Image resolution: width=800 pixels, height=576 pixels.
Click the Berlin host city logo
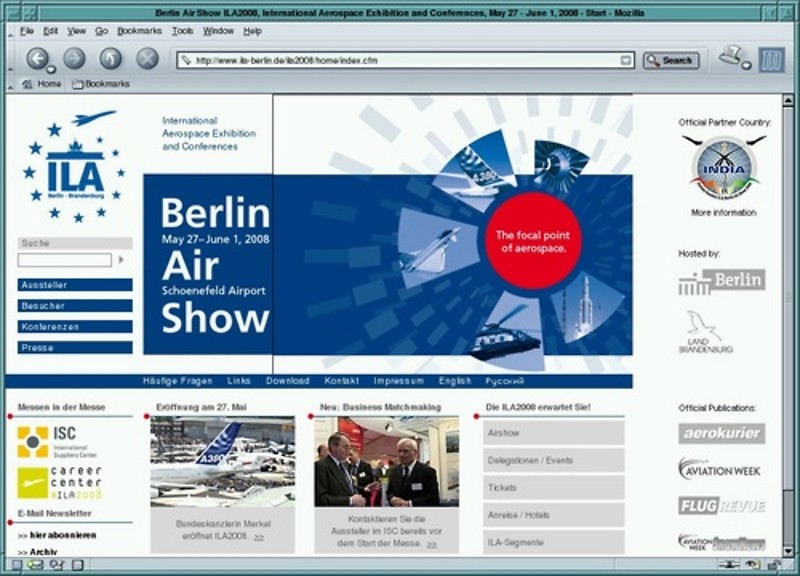722,281
